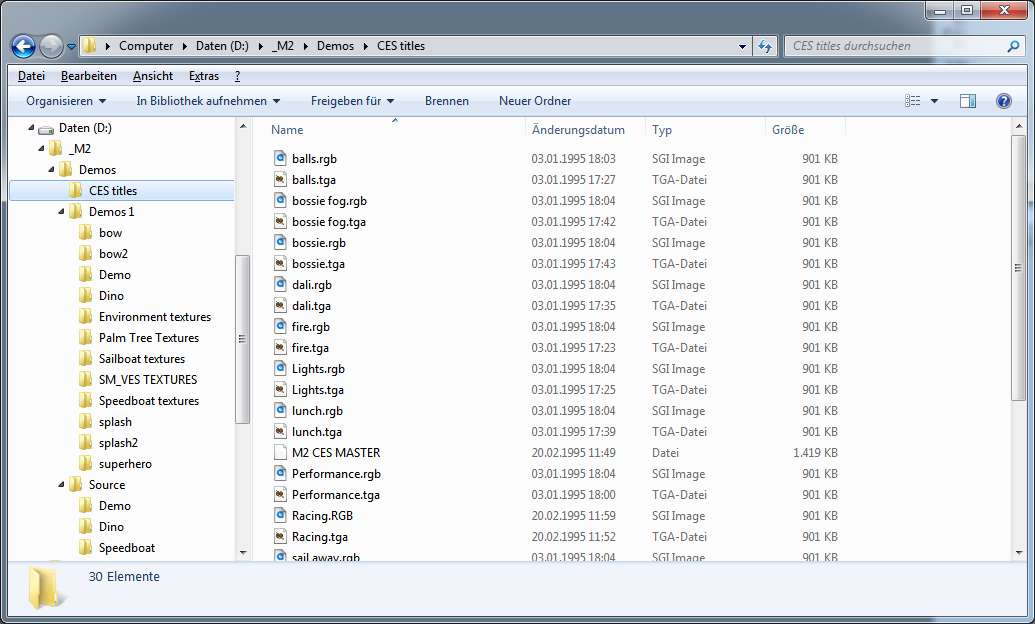This screenshot has width=1035, height=624.
Task: Collapse the Demos 1 folder node
Action: (x=61, y=211)
